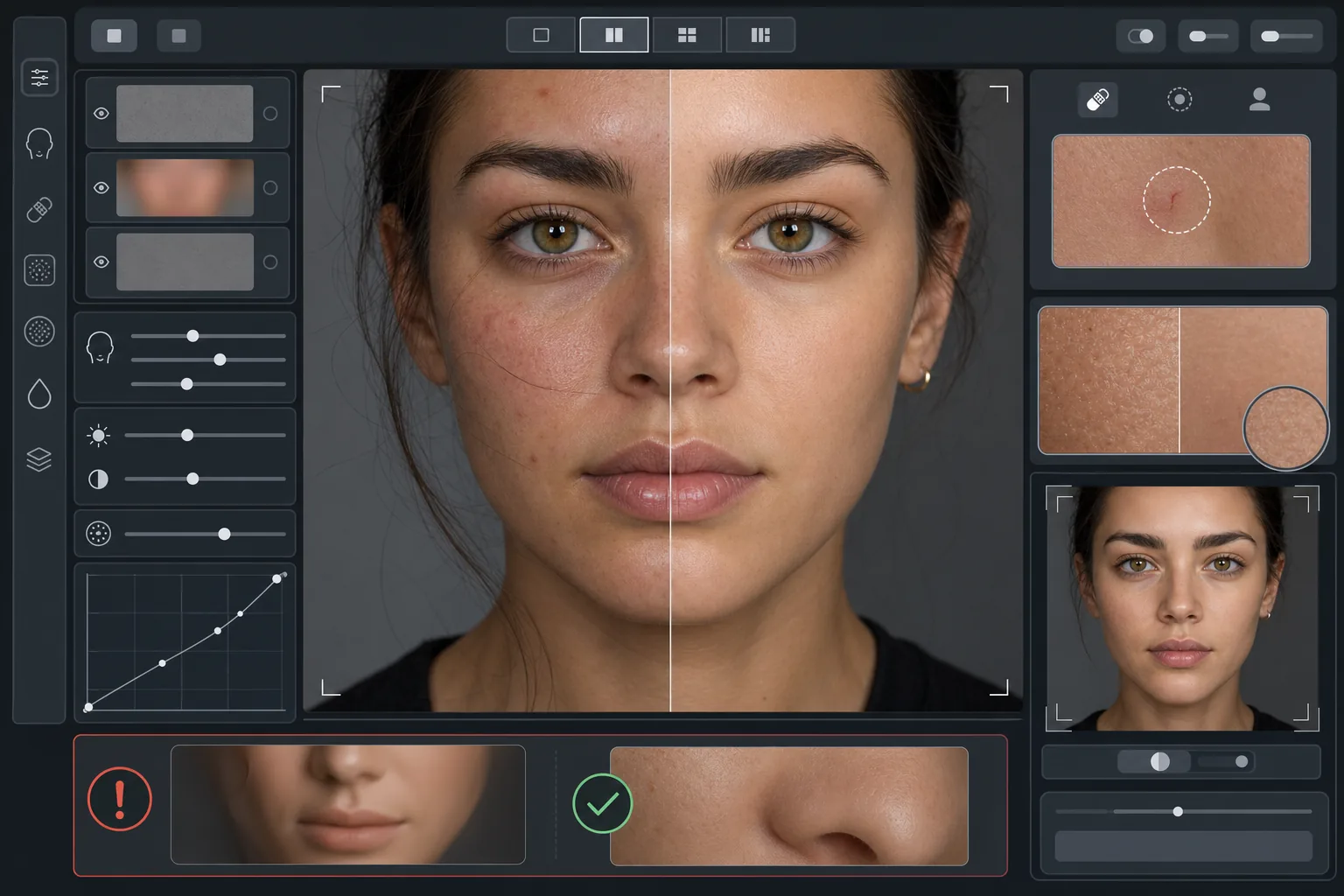The image size is (1344, 896).
Task: Click the grain dotted circle icon
Action: [99, 534]
